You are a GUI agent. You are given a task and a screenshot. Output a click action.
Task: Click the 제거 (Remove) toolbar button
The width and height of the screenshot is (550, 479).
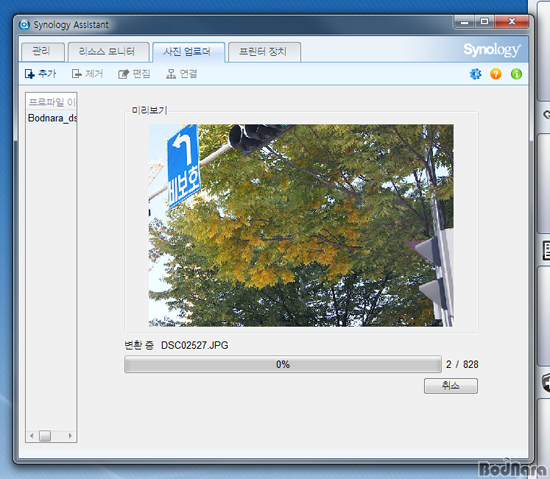coord(87,74)
